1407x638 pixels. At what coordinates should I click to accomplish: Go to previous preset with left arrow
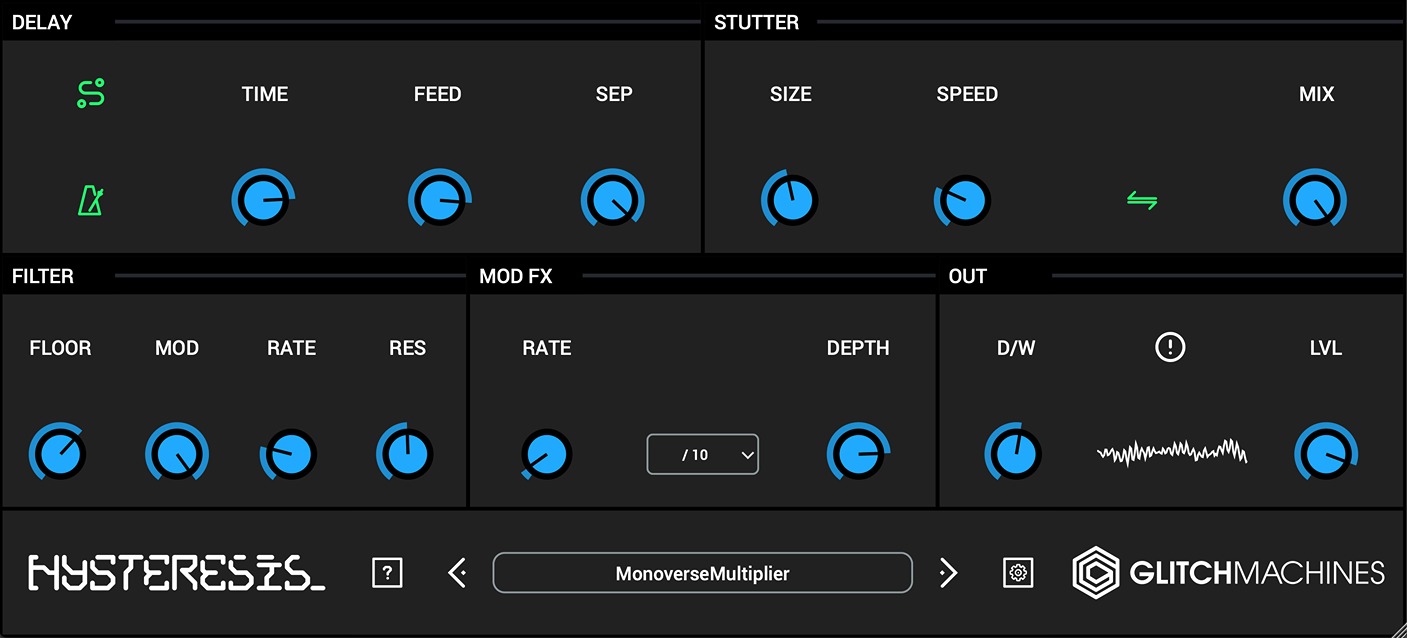tap(458, 573)
